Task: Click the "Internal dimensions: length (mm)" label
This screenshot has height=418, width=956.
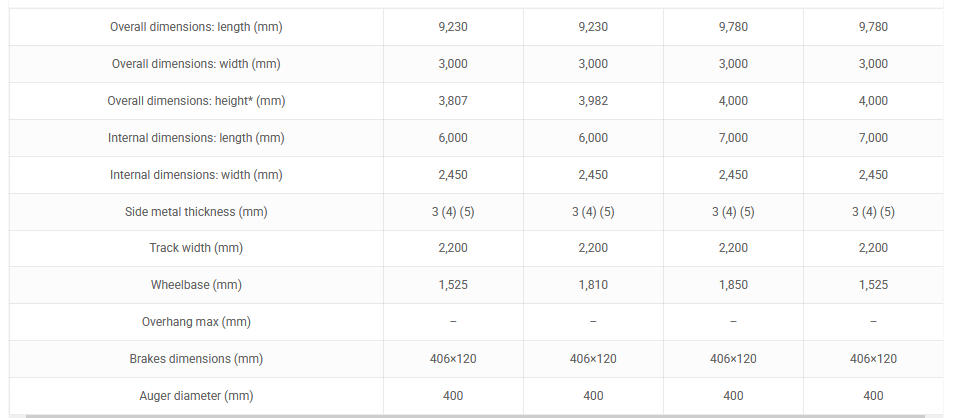Action: click(196, 138)
